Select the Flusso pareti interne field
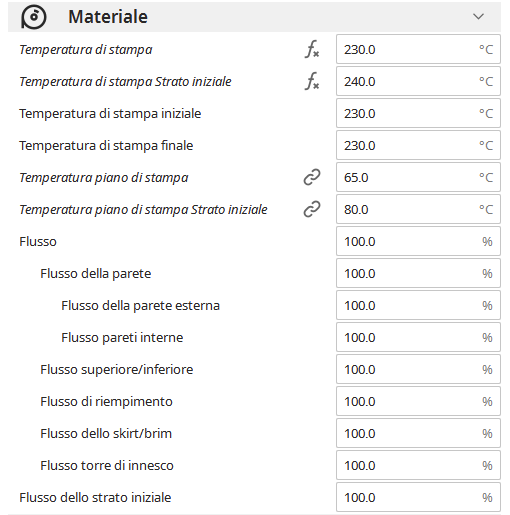The width and height of the screenshot is (510, 515). [x=418, y=337]
